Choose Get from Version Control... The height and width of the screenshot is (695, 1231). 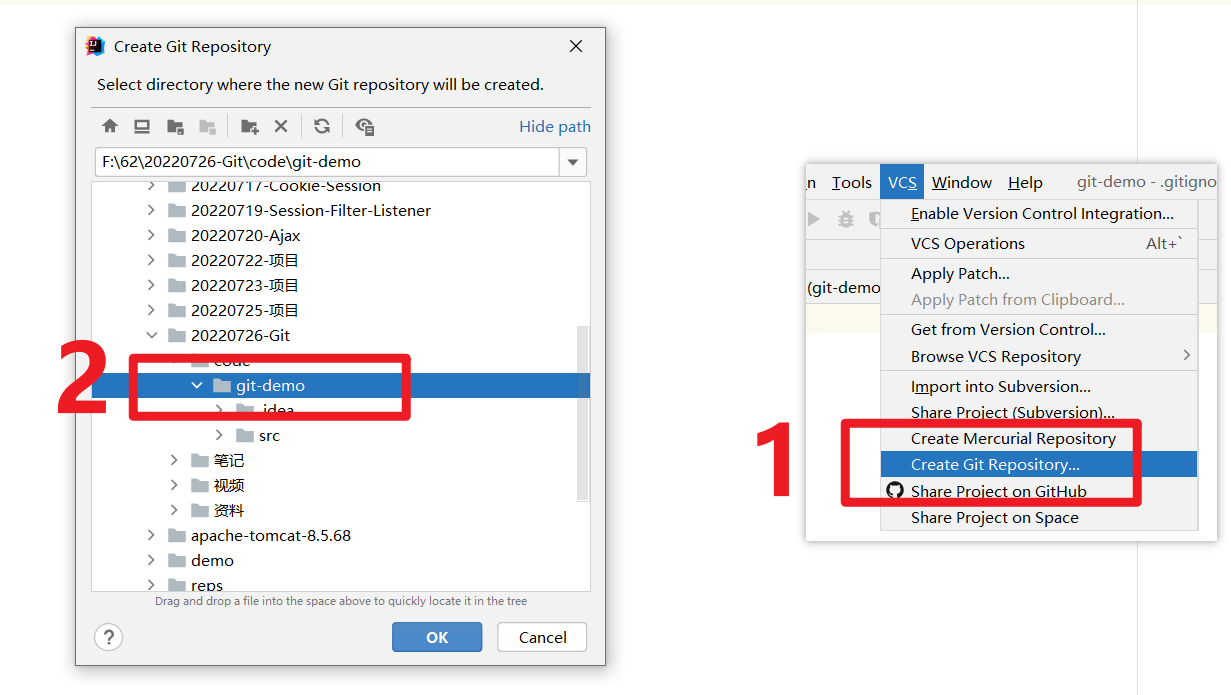tap(1039, 329)
